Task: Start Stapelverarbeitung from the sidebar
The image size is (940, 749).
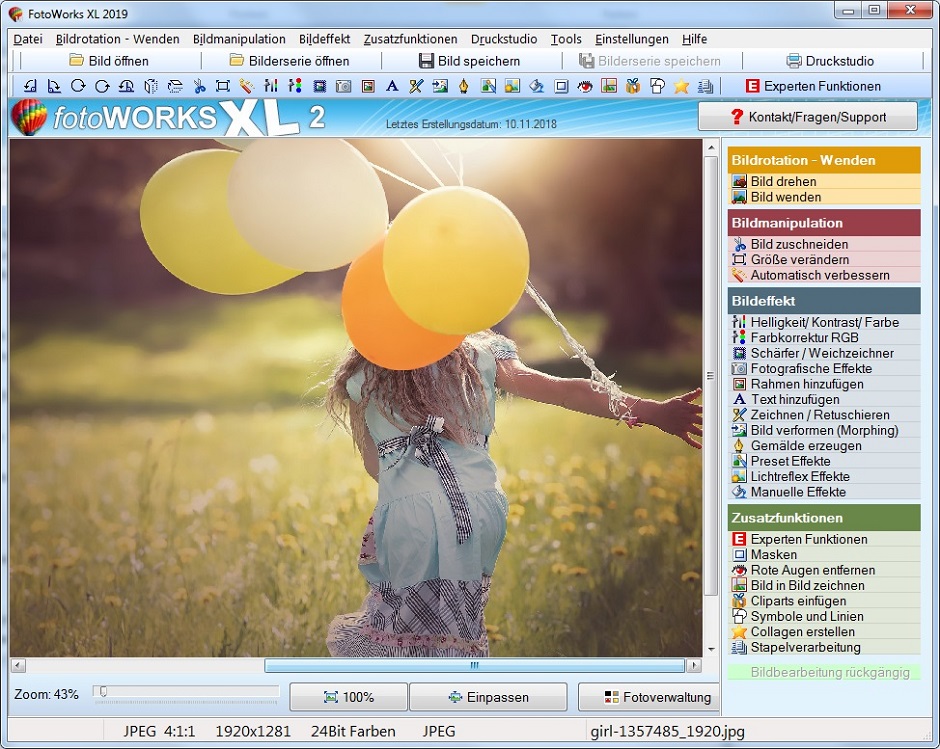Action: coord(805,648)
